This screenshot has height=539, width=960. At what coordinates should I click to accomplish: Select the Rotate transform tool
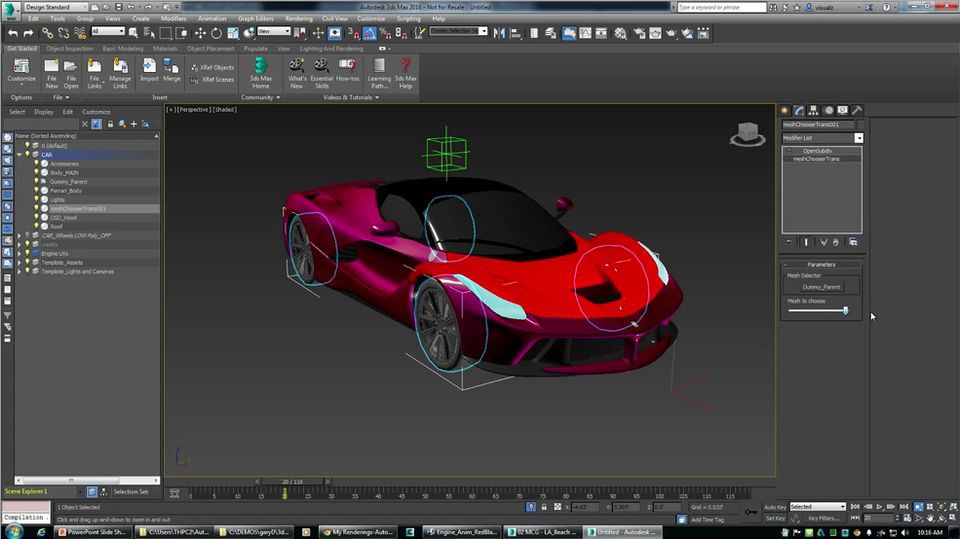pos(216,33)
